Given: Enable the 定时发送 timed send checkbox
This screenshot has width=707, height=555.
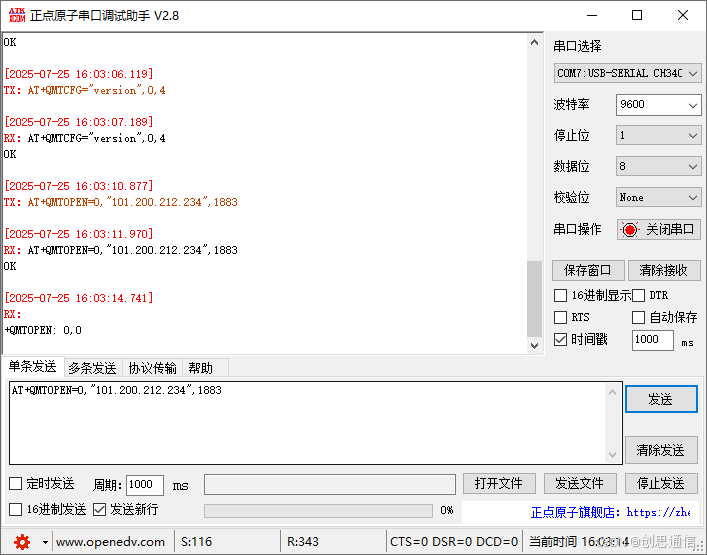Looking at the screenshot, I should click(x=15, y=484).
